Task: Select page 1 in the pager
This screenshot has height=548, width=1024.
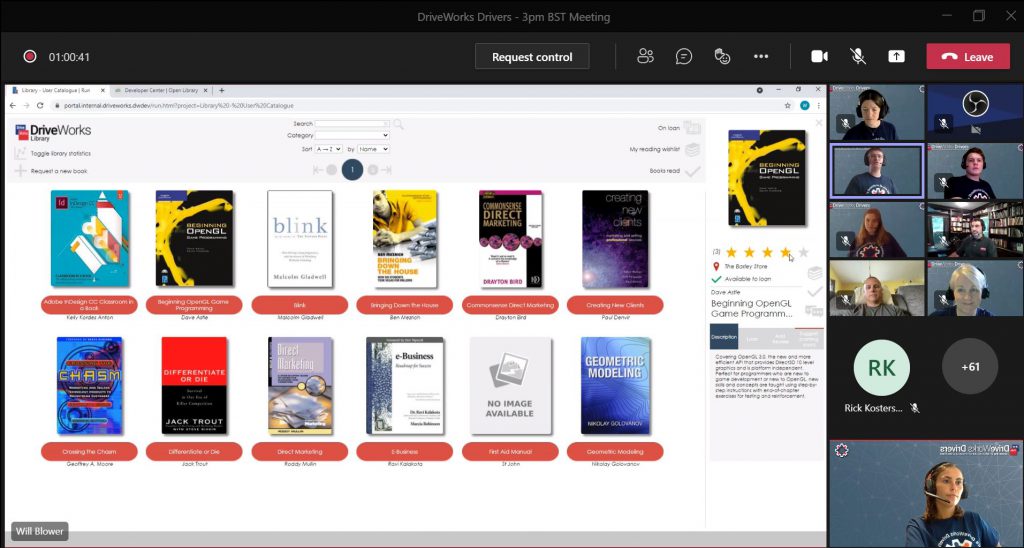Action: [x=352, y=170]
